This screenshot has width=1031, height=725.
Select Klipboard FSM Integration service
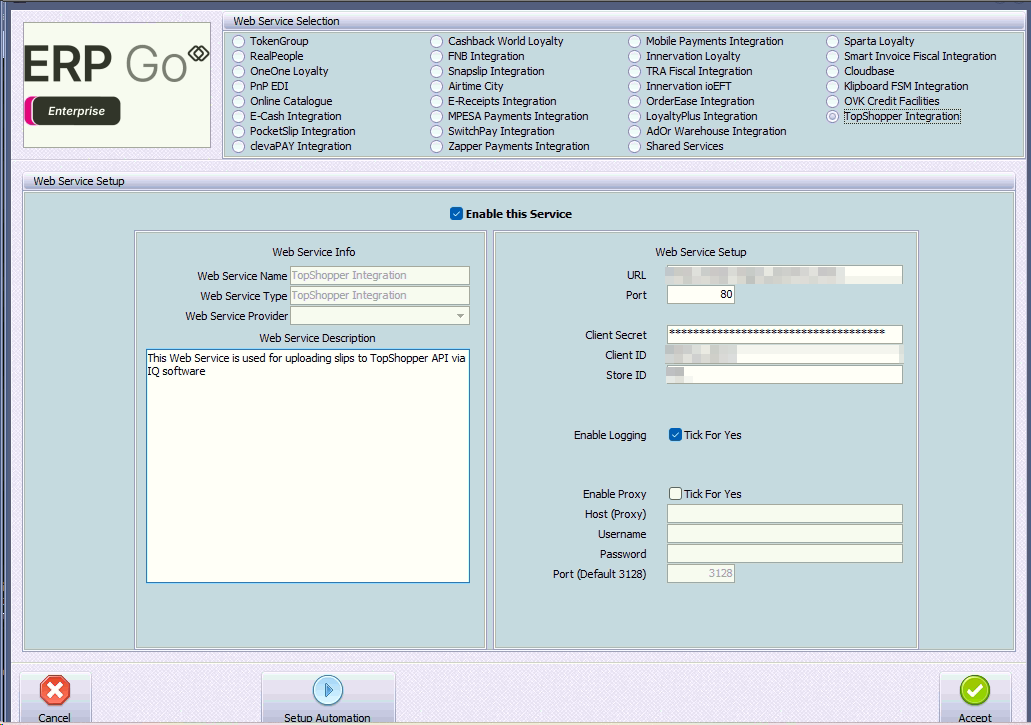tap(834, 87)
